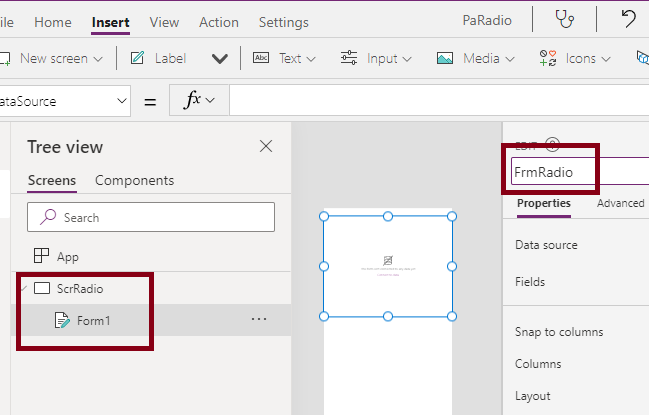
Task: Open the Action menu tab
Action: click(x=219, y=22)
